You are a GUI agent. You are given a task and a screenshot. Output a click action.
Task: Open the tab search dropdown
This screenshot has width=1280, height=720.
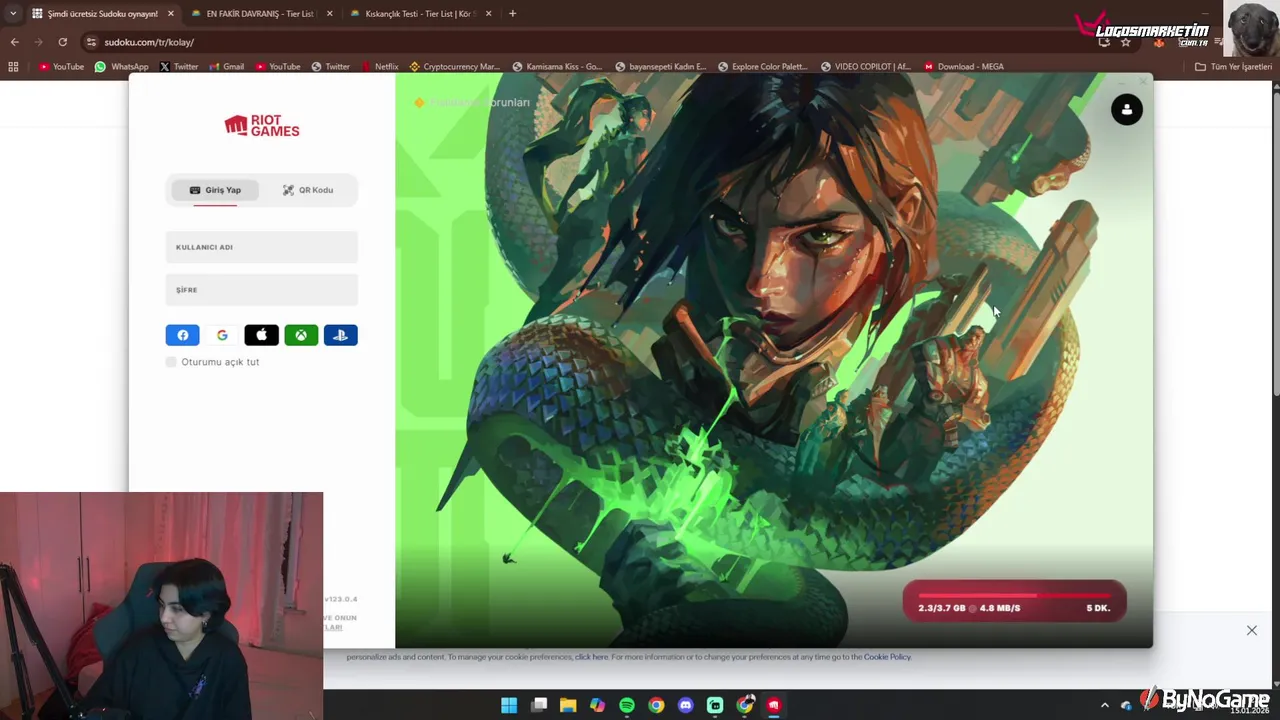[12, 14]
